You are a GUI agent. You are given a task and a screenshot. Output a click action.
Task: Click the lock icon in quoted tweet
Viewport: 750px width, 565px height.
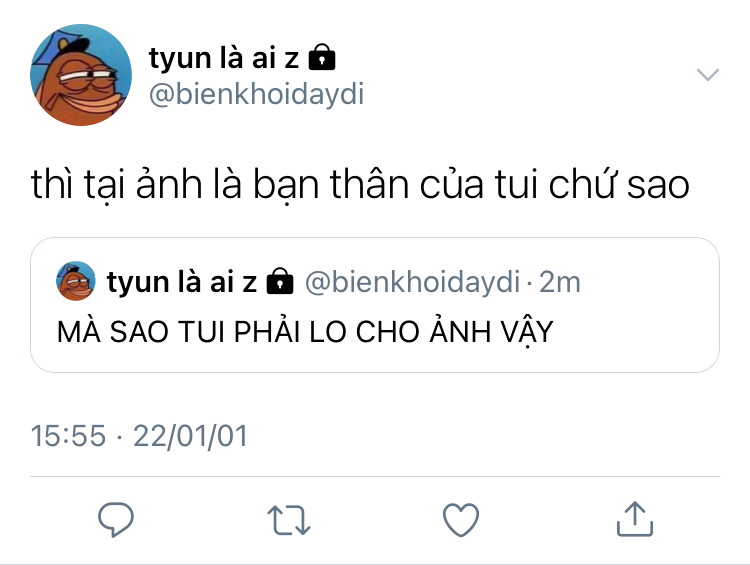point(280,281)
